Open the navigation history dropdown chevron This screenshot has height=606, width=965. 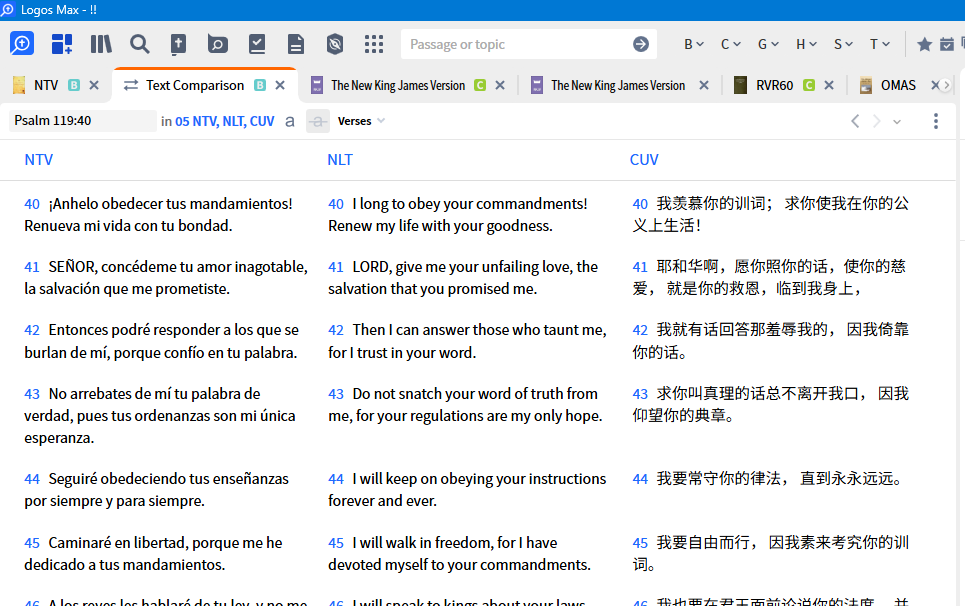click(897, 122)
